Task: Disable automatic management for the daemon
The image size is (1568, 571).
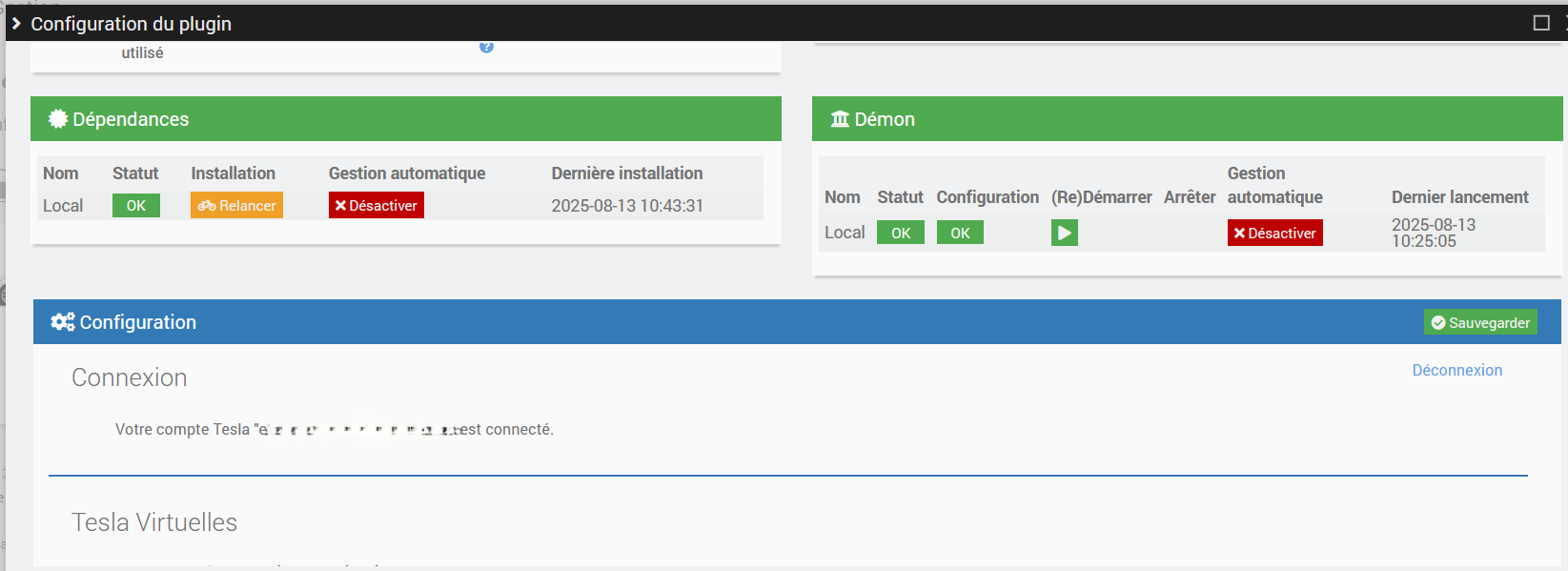Action: click(1274, 234)
